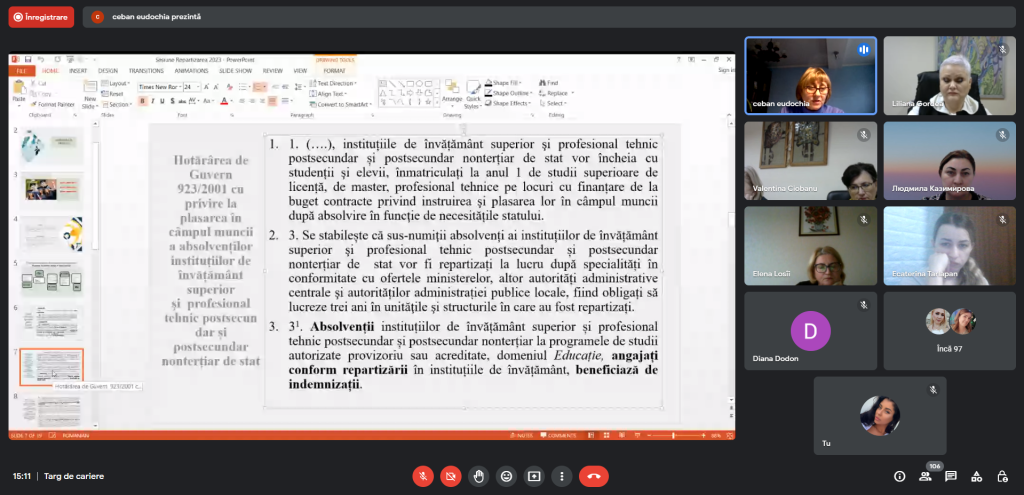Open the Layout dropdown in Slides group
Screen dimensions: 1024x495
pyautogui.click(x=118, y=84)
